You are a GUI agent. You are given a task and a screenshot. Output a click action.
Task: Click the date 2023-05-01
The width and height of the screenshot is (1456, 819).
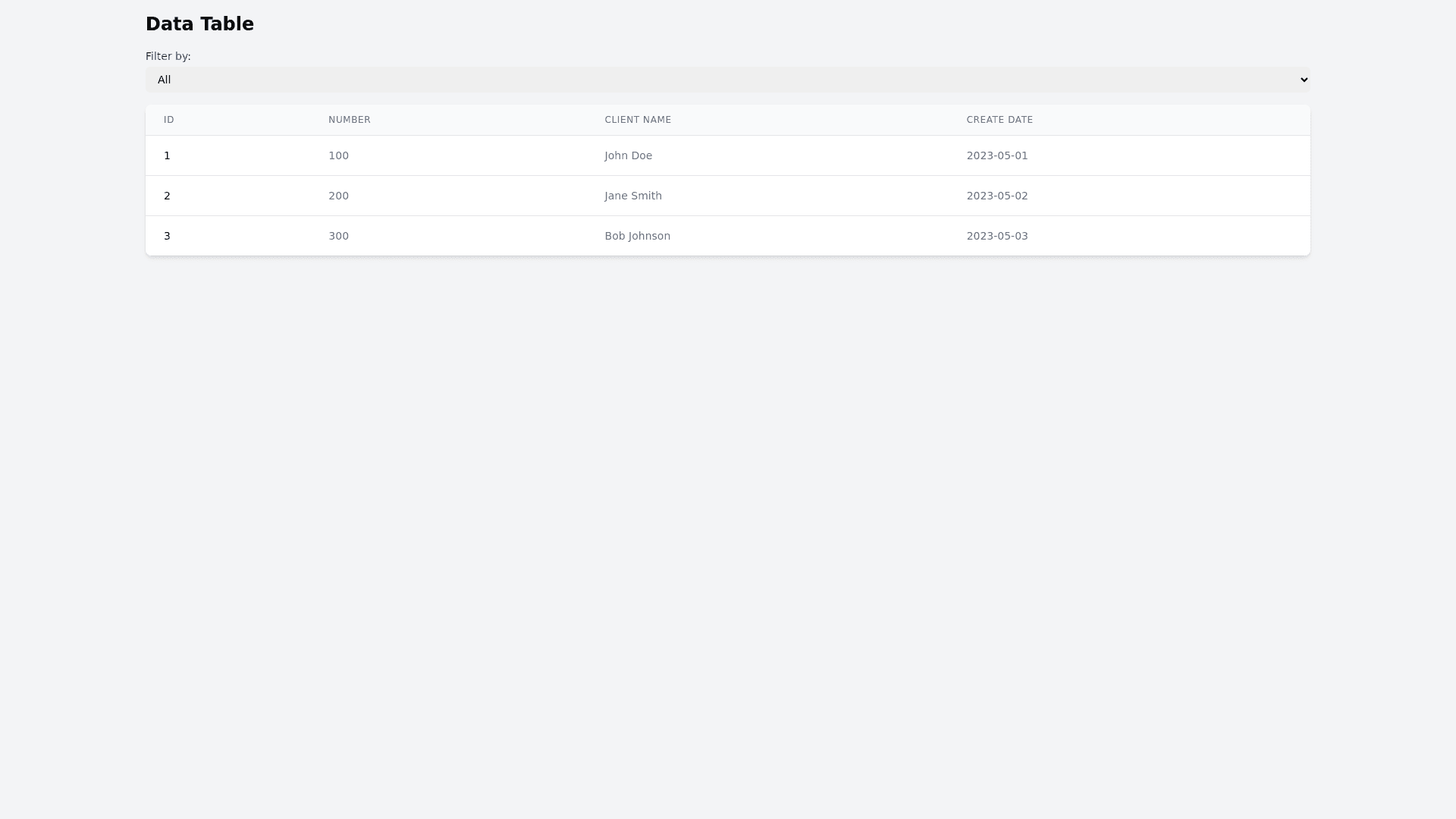coord(997,155)
